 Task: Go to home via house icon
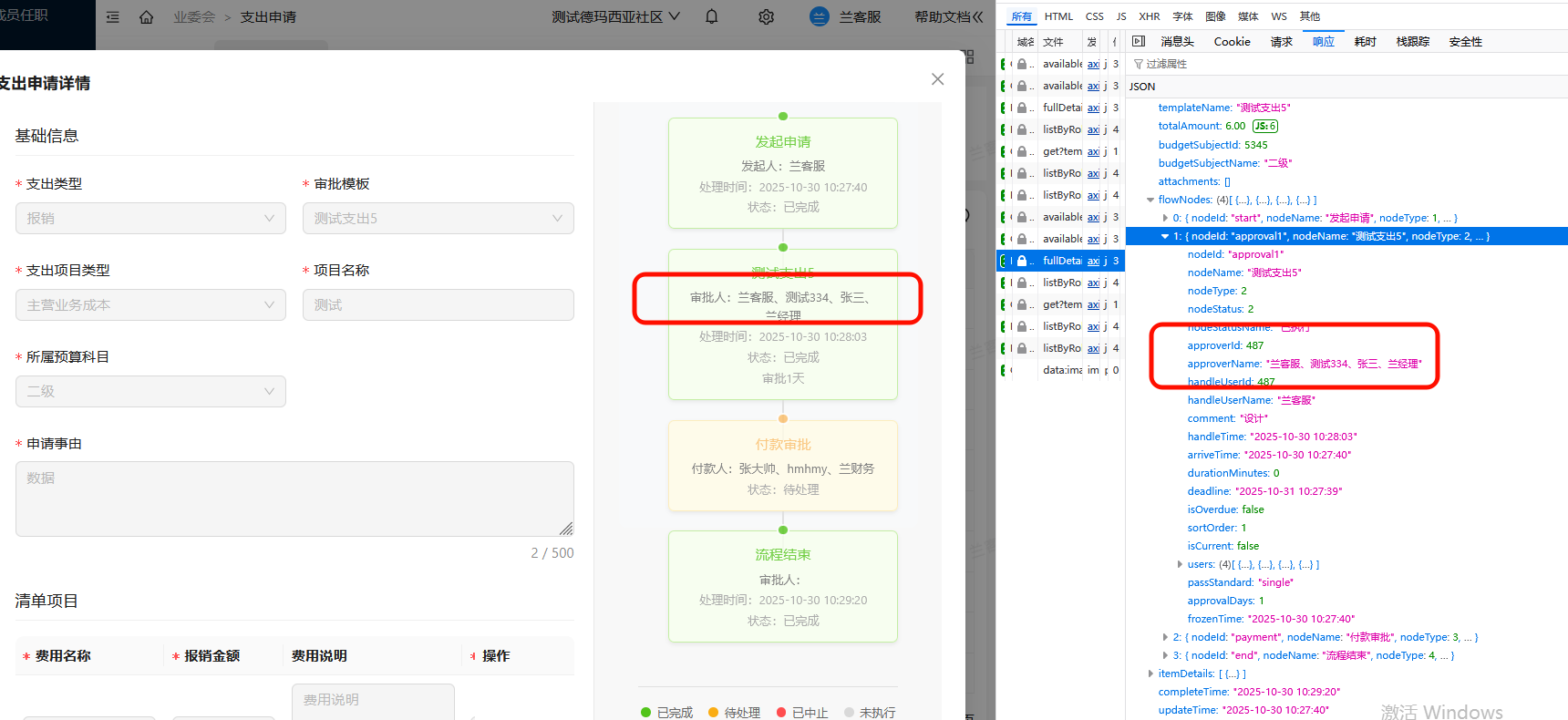pyautogui.click(x=146, y=17)
